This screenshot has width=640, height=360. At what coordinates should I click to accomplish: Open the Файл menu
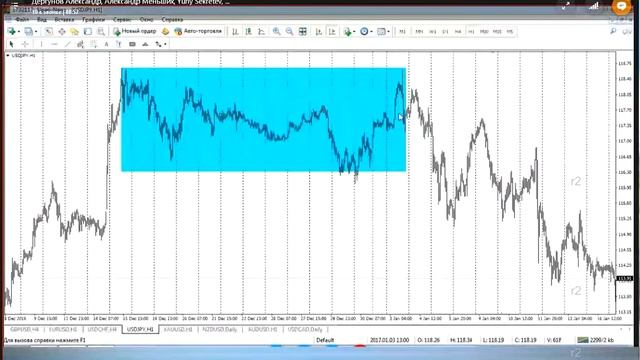[22, 20]
